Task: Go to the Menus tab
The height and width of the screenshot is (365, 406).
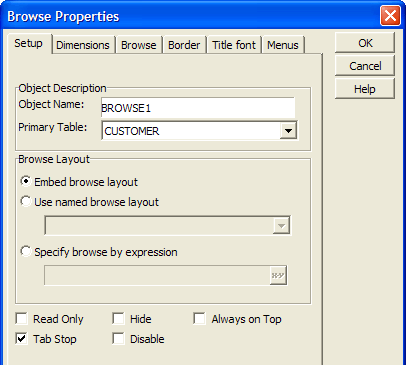Action: [x=283, y=45]
